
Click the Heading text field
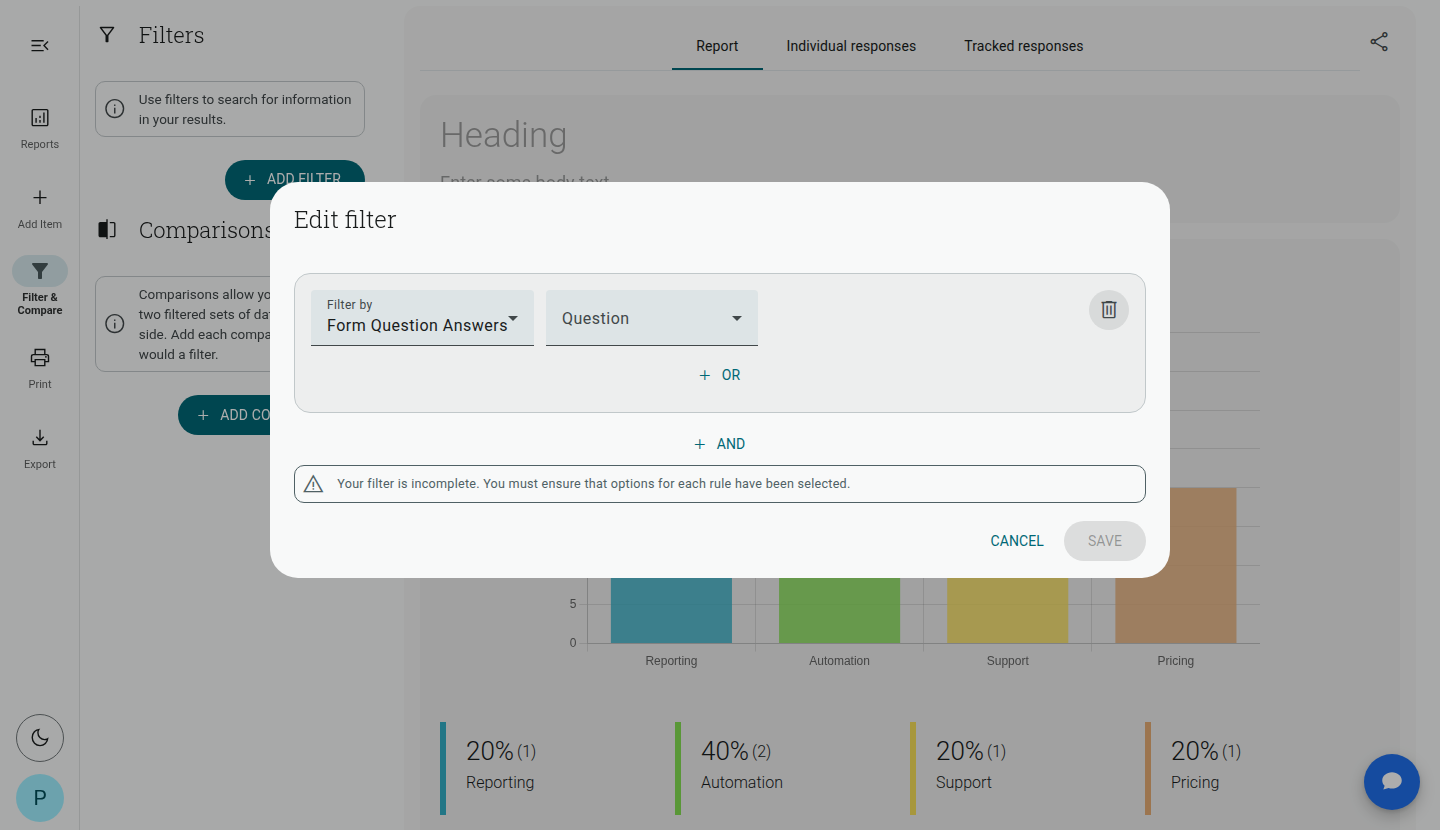[504, 135]
